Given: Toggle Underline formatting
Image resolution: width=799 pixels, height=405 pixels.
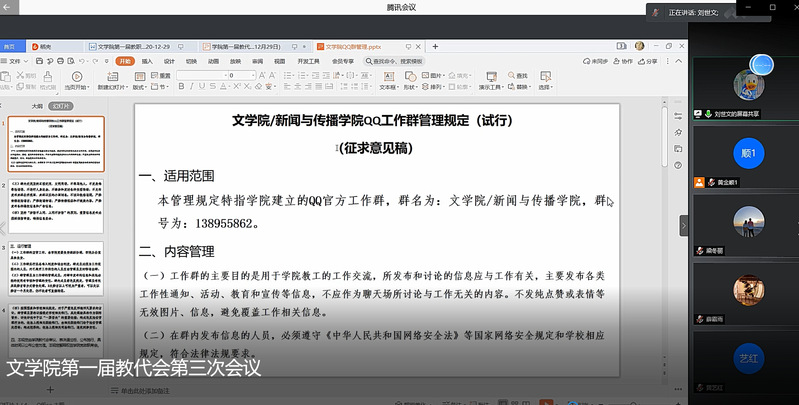Looking at the screenshot, I should point(202,87).
